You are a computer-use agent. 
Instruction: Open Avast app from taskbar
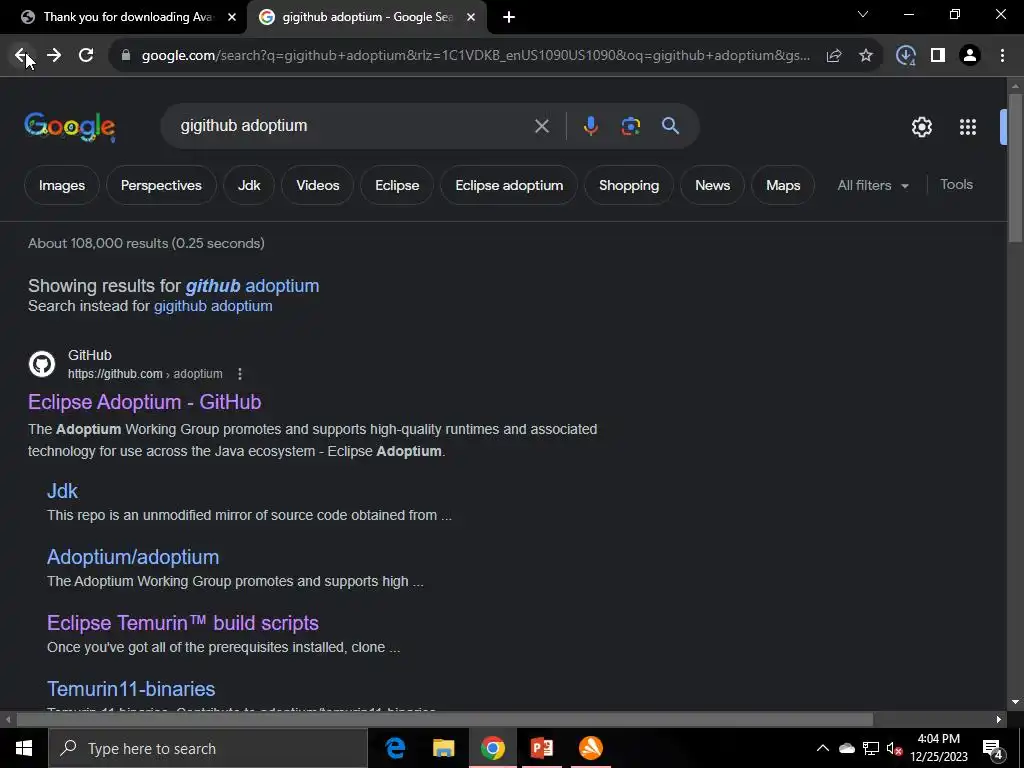(590, 748)
